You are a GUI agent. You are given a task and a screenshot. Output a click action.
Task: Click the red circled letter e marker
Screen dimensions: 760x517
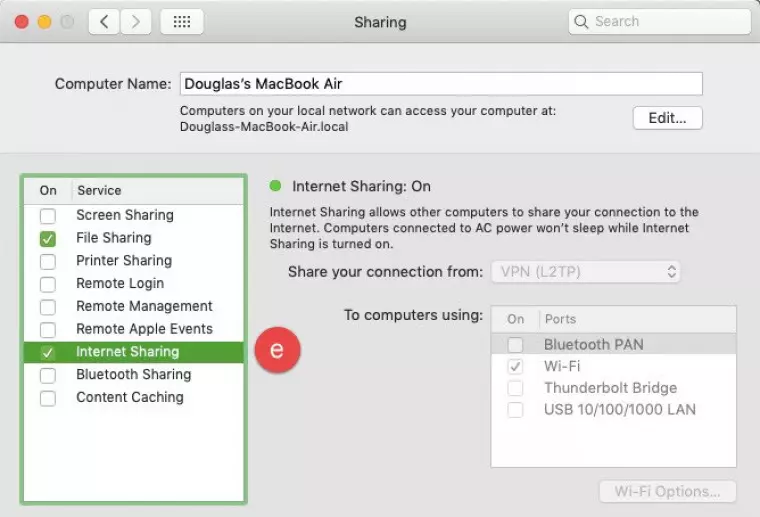click(277, 350)
